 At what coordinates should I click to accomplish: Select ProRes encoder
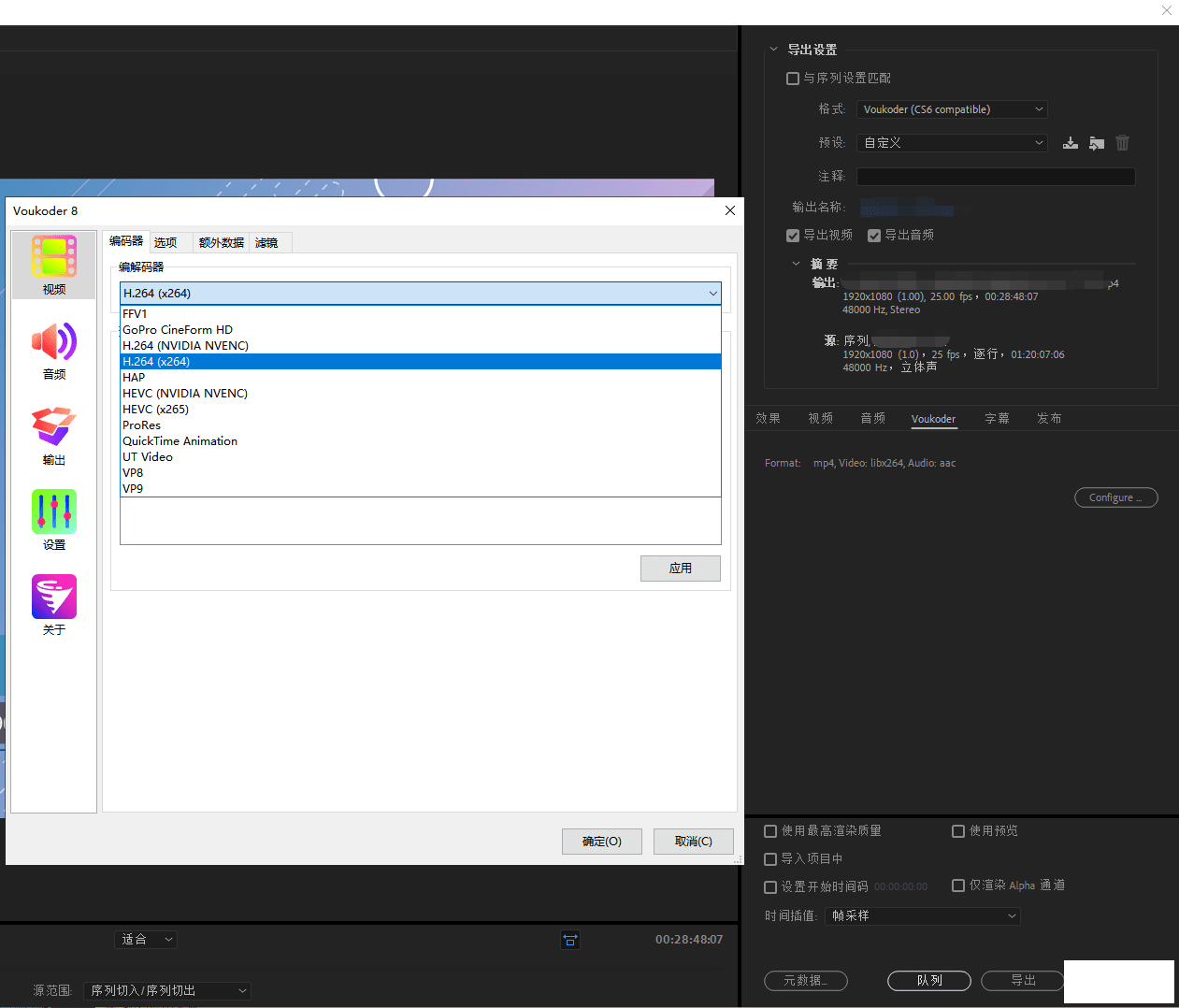pos(421,425)
